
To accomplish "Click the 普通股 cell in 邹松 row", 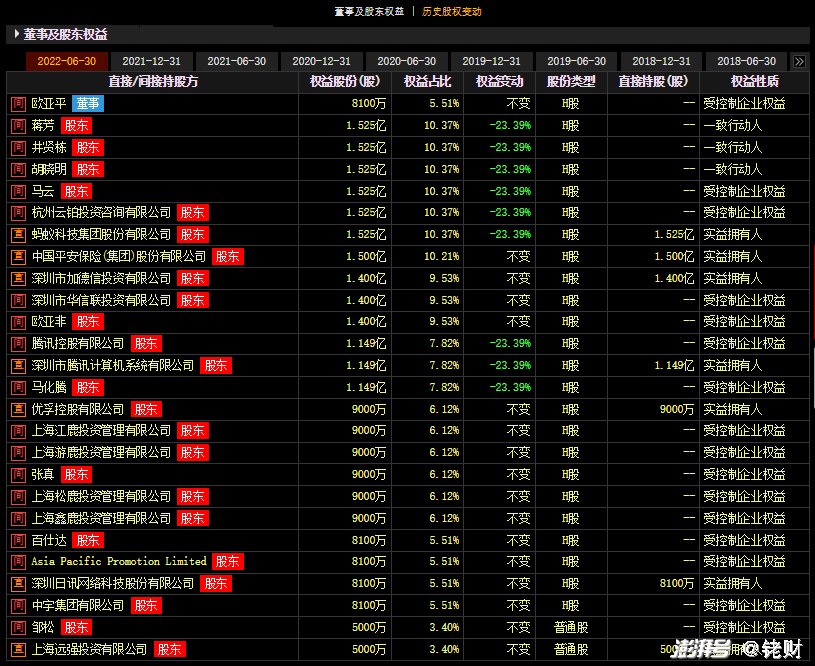I will pos(571,628).
